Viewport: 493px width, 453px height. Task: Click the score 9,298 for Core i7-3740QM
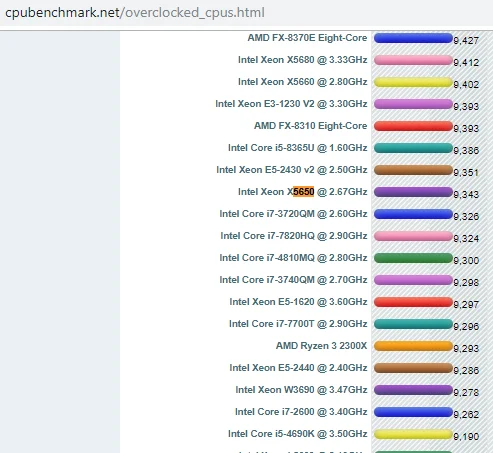coord(466,283)
